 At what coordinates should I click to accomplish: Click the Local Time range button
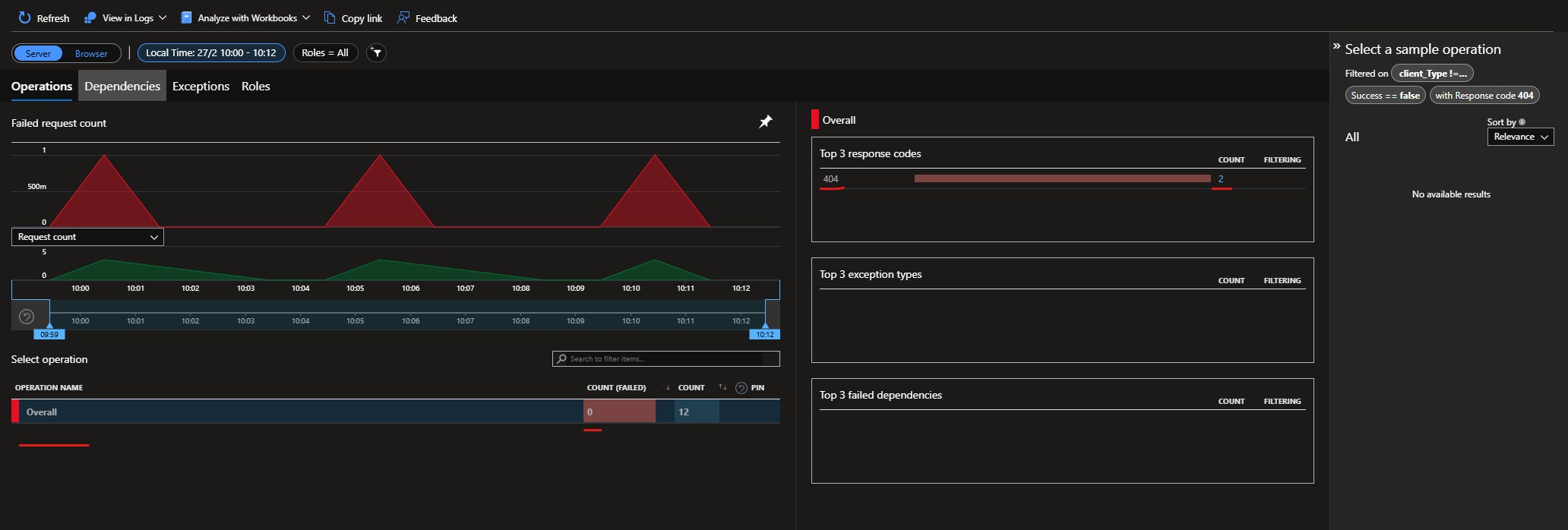coord(211,52)
